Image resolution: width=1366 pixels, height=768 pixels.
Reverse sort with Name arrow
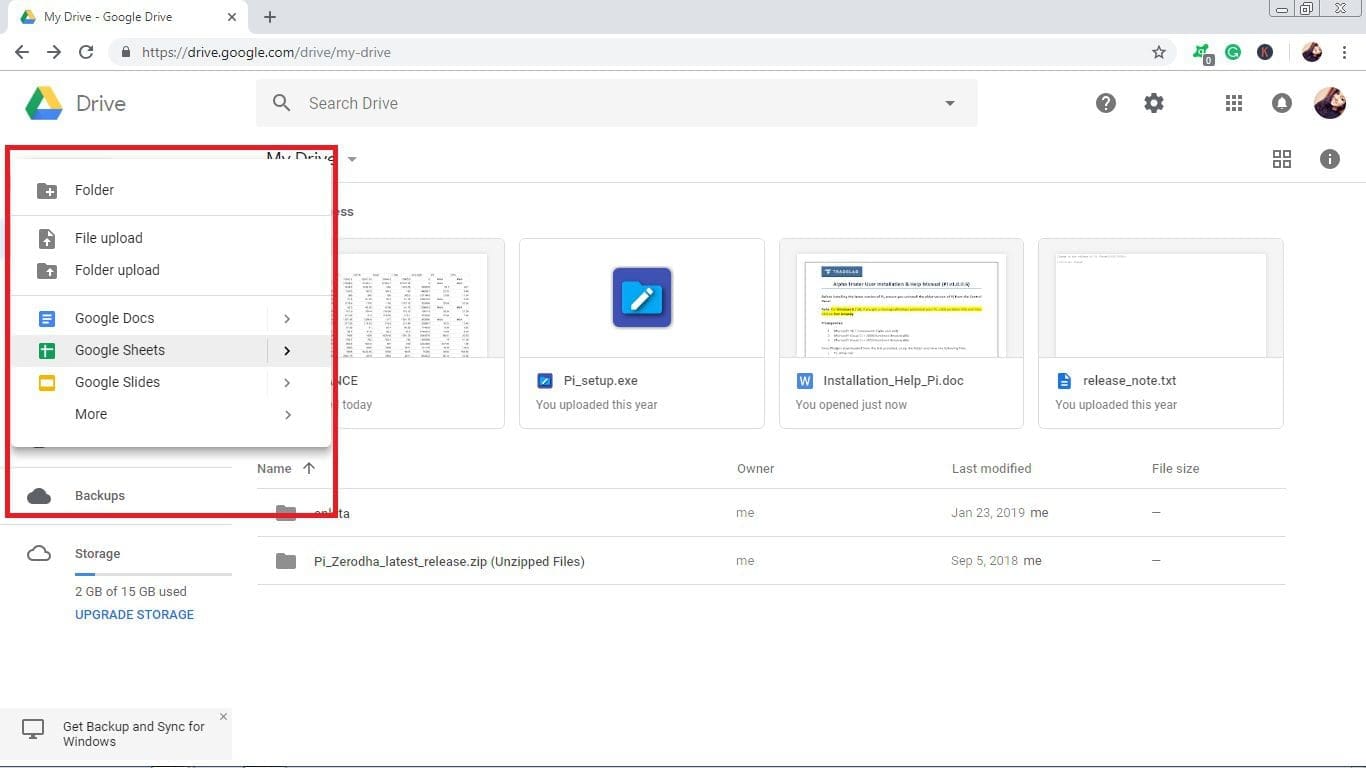point(309,468)
